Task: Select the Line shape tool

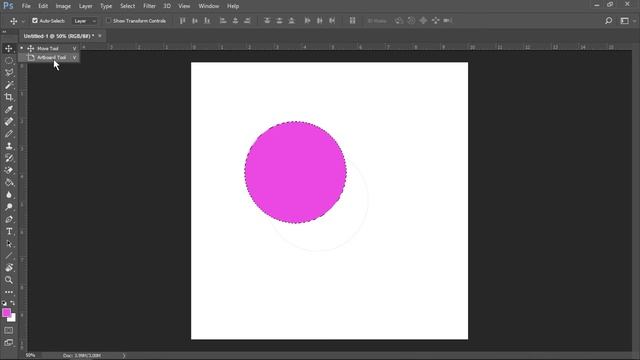Action: (9, 256)
